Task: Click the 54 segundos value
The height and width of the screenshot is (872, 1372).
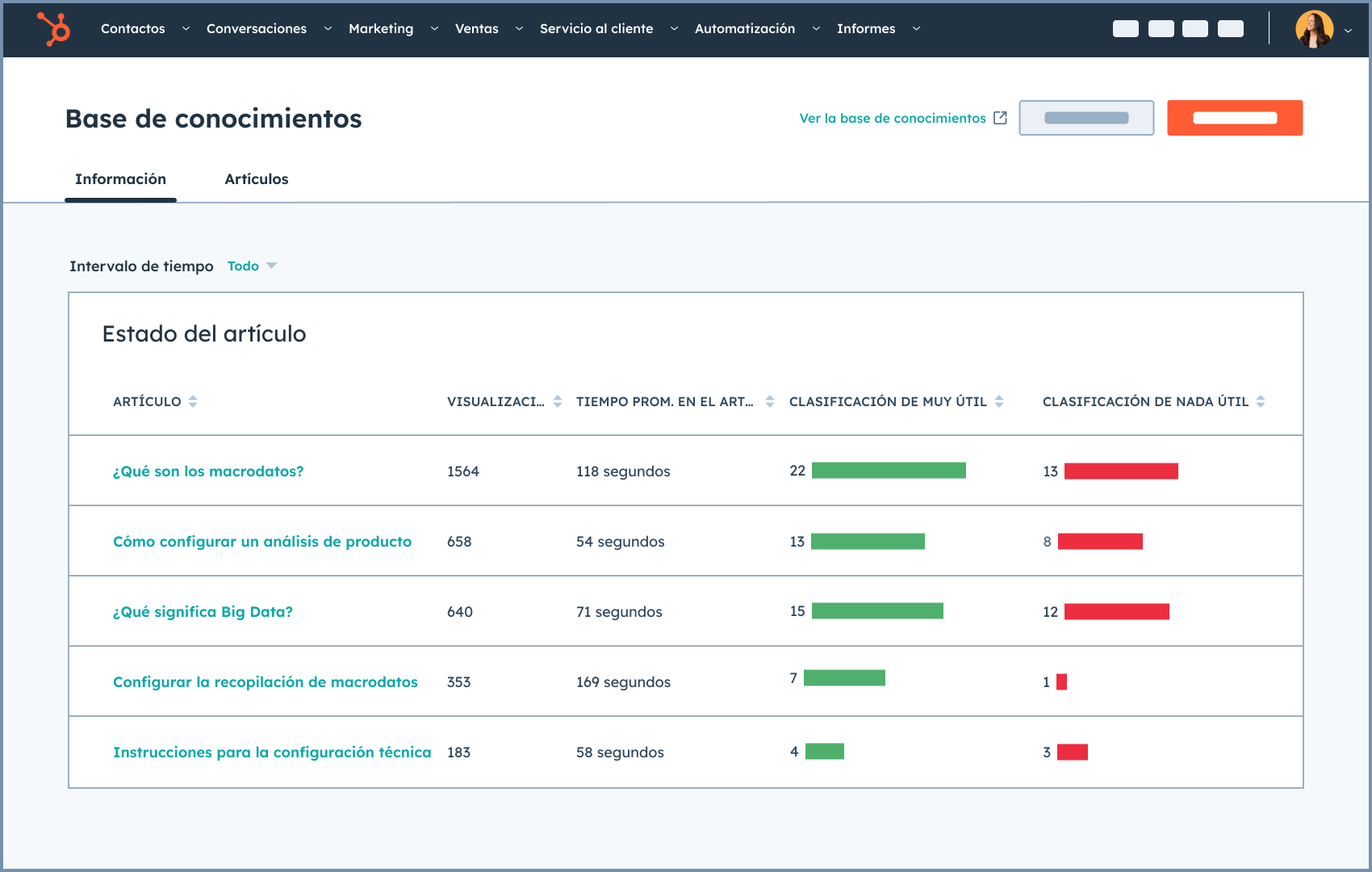Action: click(x=621, y=542)
